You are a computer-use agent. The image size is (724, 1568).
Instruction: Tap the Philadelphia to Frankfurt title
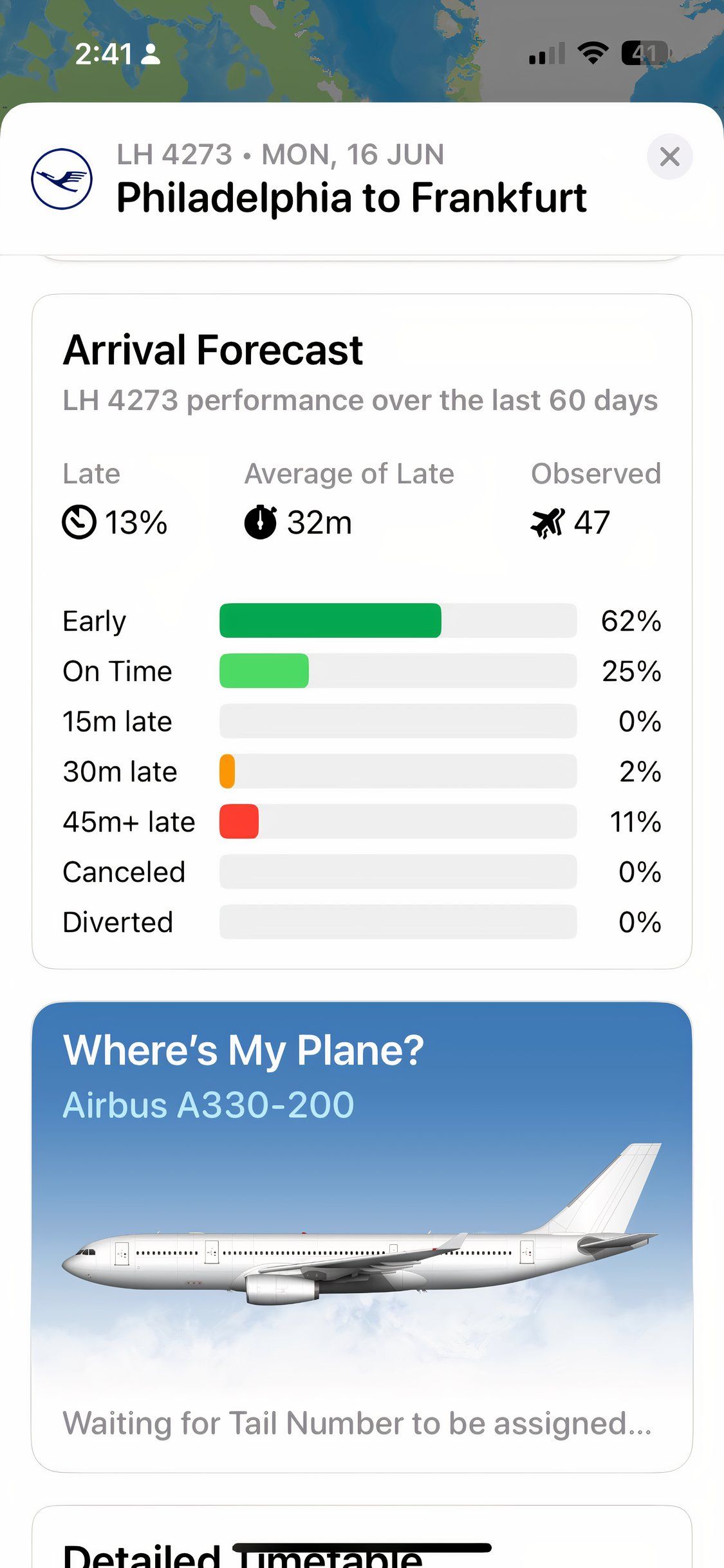(351, 197)
